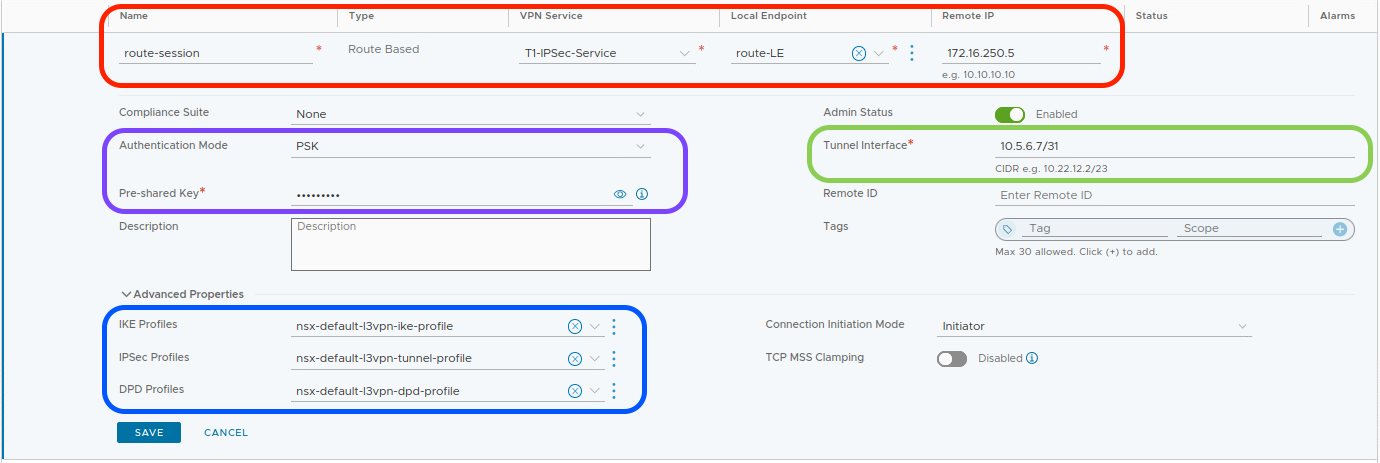Enable the TCP MSS Clamping toggle
The height and width of the screenshot is (463, 1380).
[952, 359]
